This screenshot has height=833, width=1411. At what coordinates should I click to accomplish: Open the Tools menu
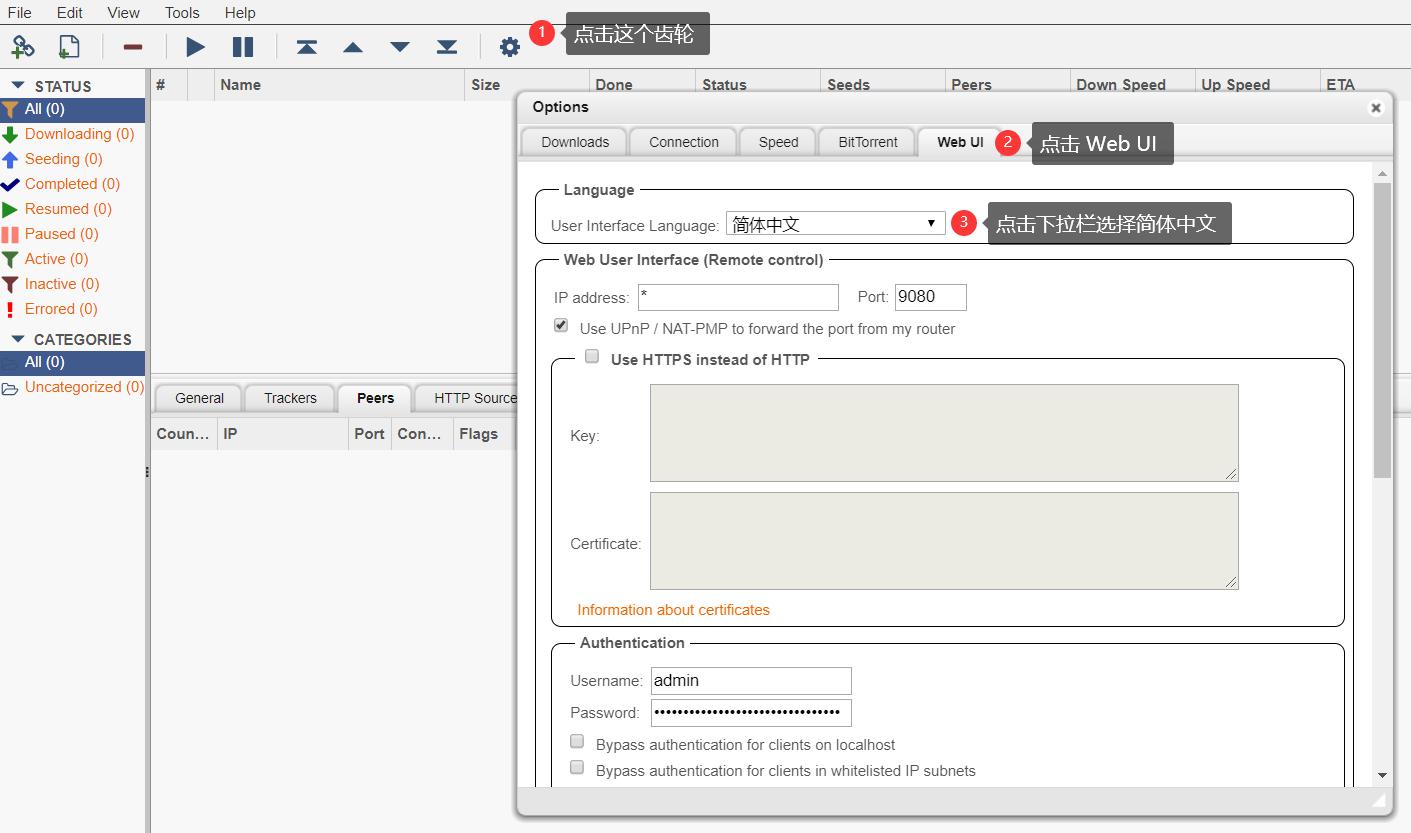pos(183,13)
